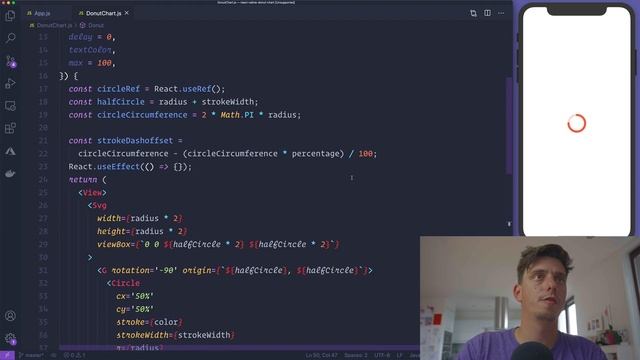Open the Extensions view
Screen dimensions: 640x360
point(10,128)
